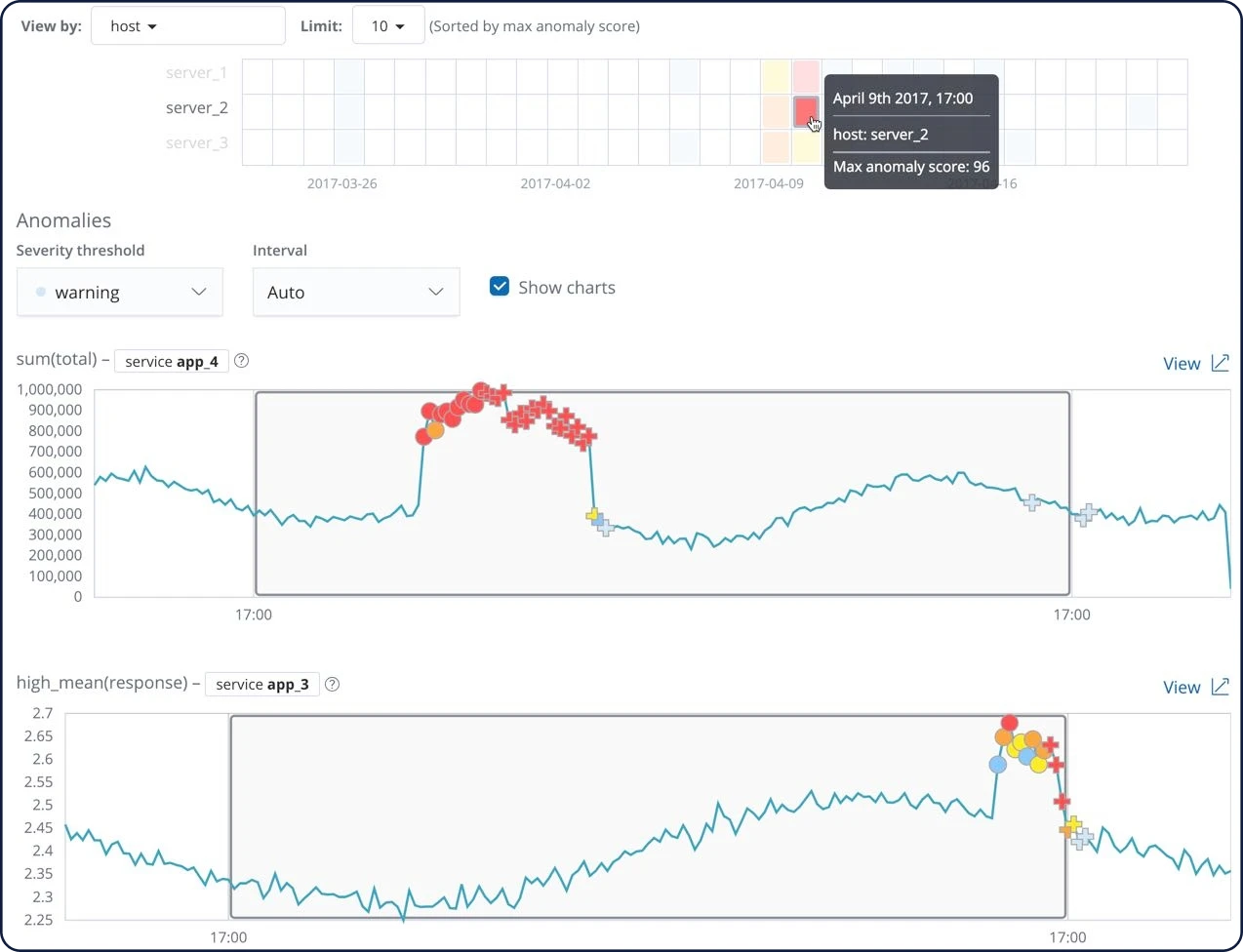Click help icon next to service app_4
The height and width of the screenshot is (952, 1243).
coord(242,361)
